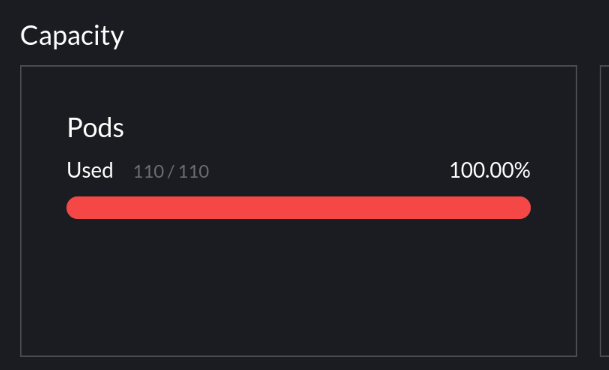609x370 pixels.
Task: Click the slash between the 110 values
Action: point(171,172)
